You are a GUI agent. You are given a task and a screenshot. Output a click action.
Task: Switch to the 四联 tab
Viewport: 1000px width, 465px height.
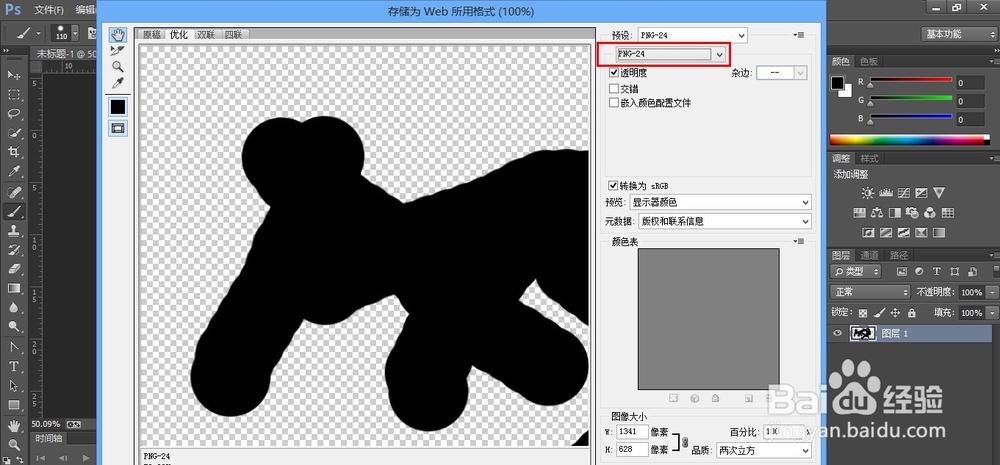tap(233, 35)
